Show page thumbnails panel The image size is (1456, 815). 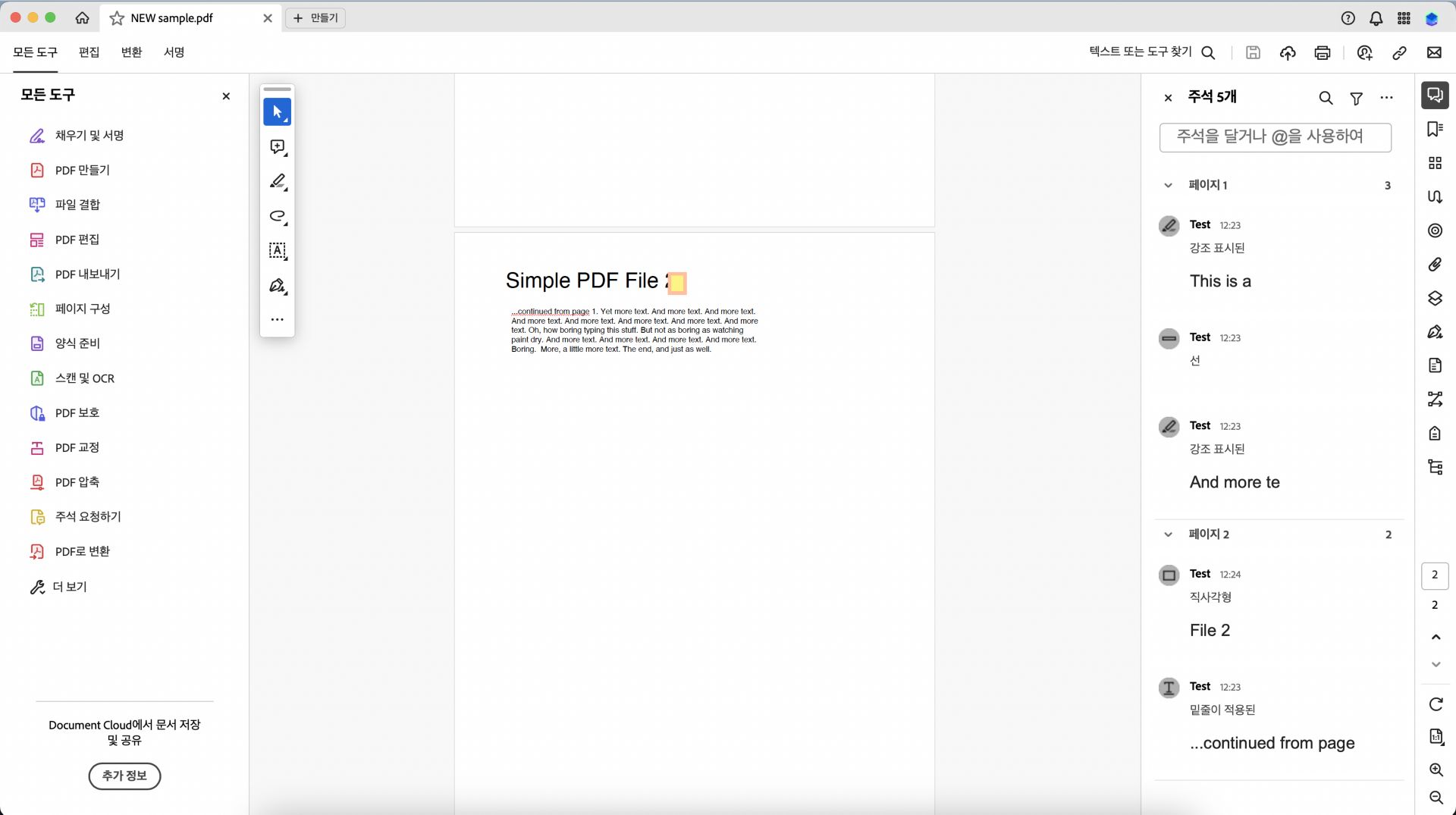coord(1435,163)
